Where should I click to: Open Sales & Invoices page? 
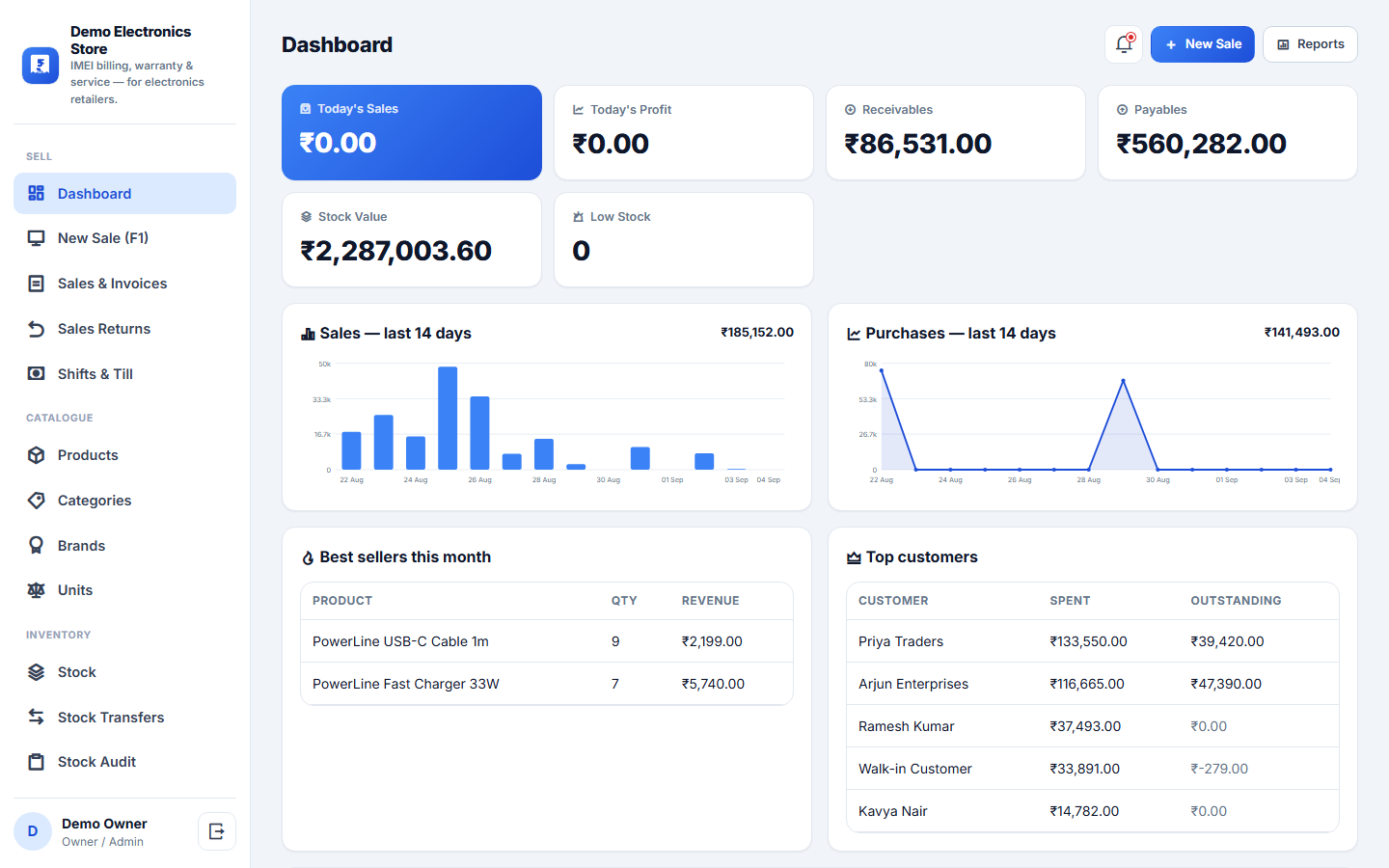click(124, 284)
